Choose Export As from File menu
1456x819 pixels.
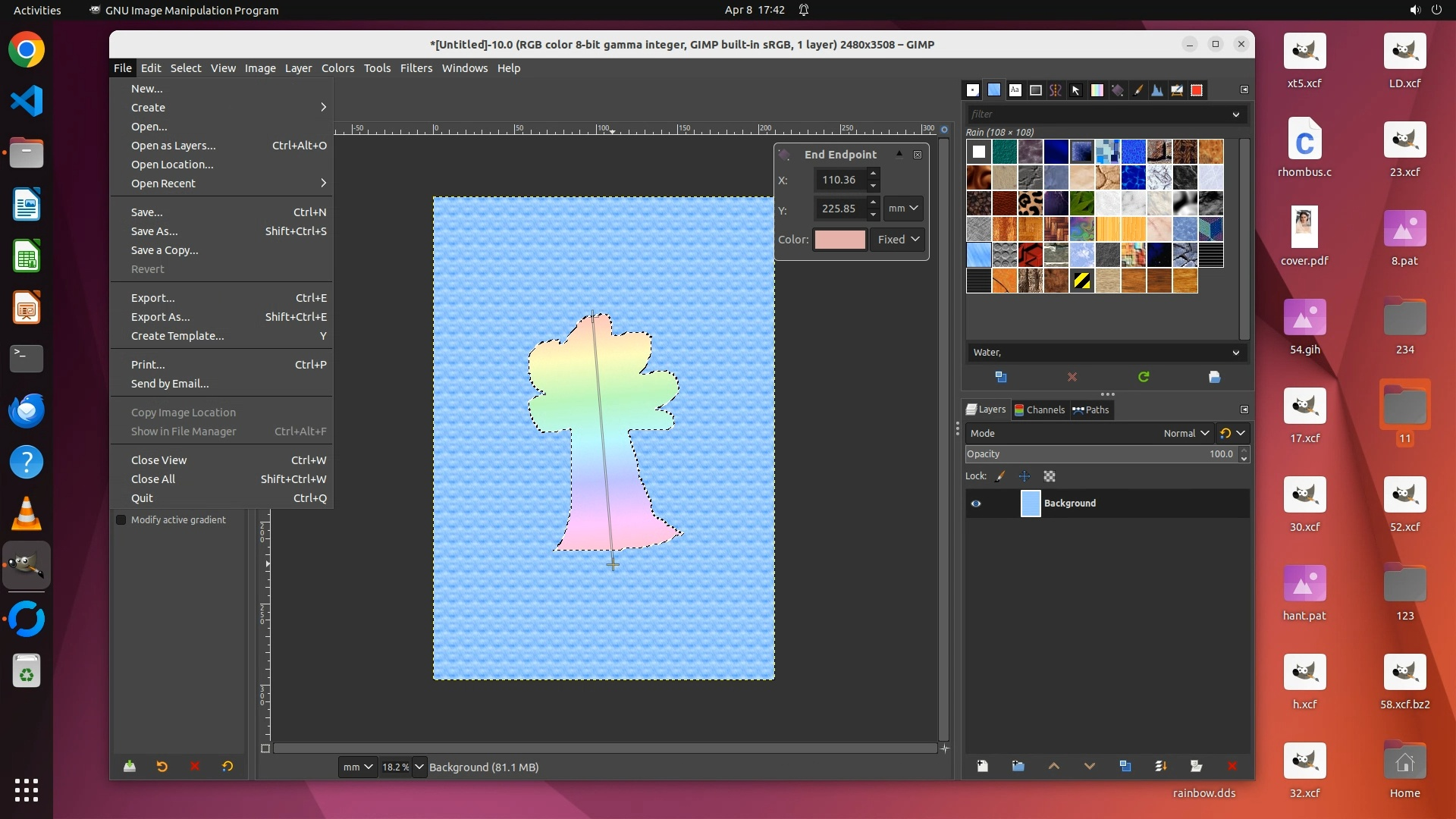(161, 317)
